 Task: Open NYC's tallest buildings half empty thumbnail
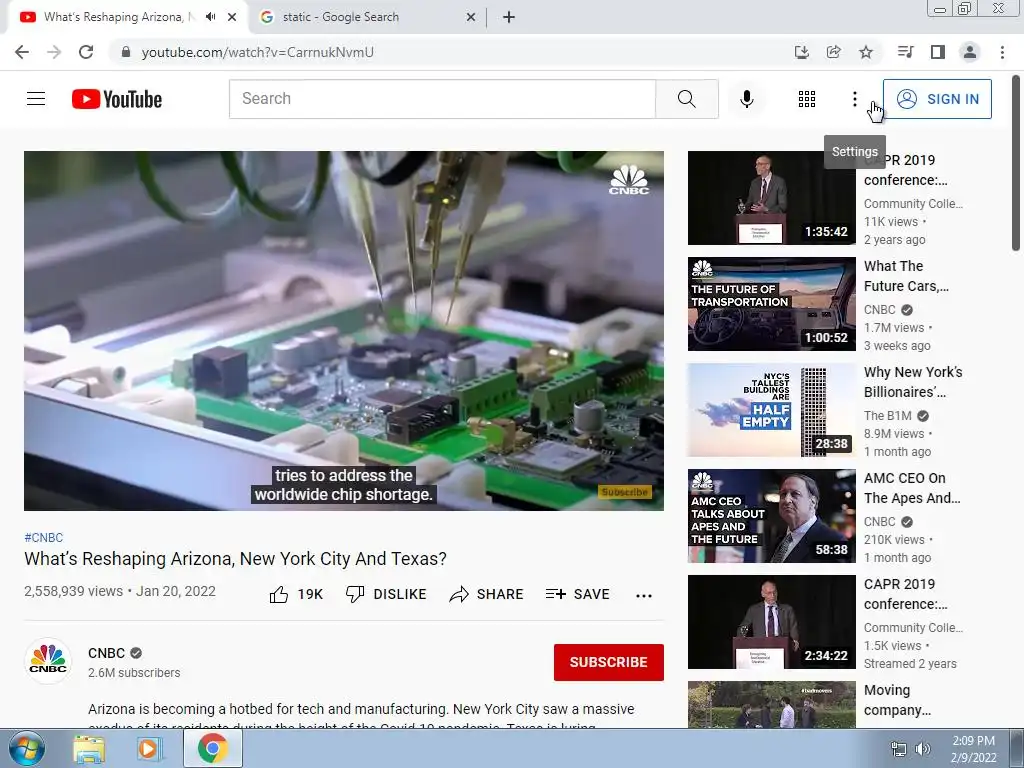(771, 409)
